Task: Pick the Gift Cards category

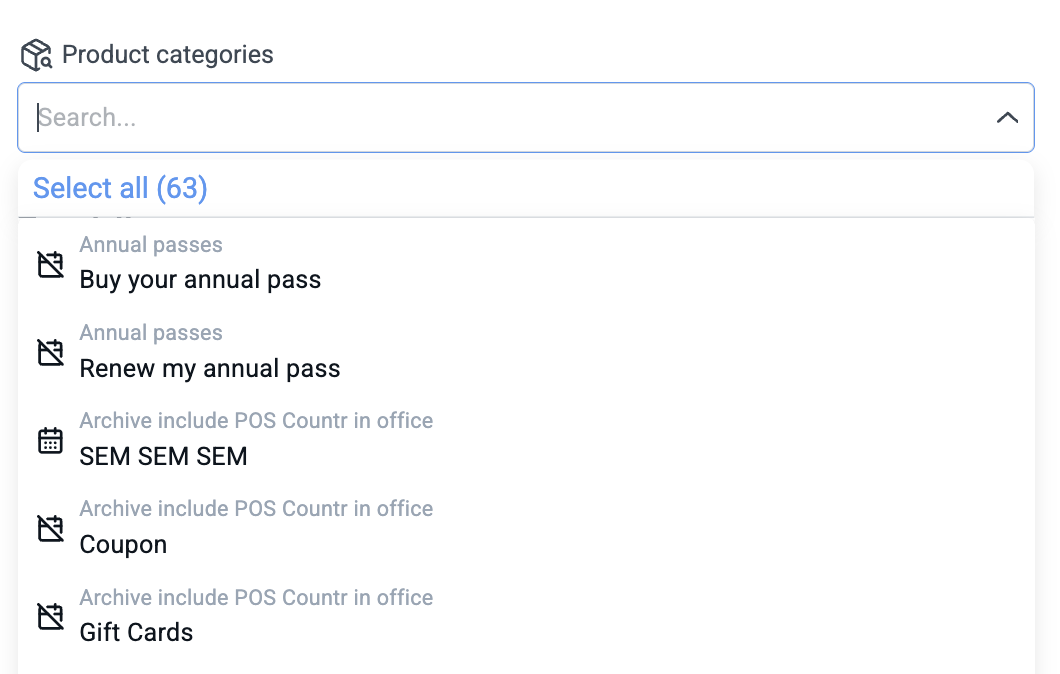Action: (x=526, y=617)
